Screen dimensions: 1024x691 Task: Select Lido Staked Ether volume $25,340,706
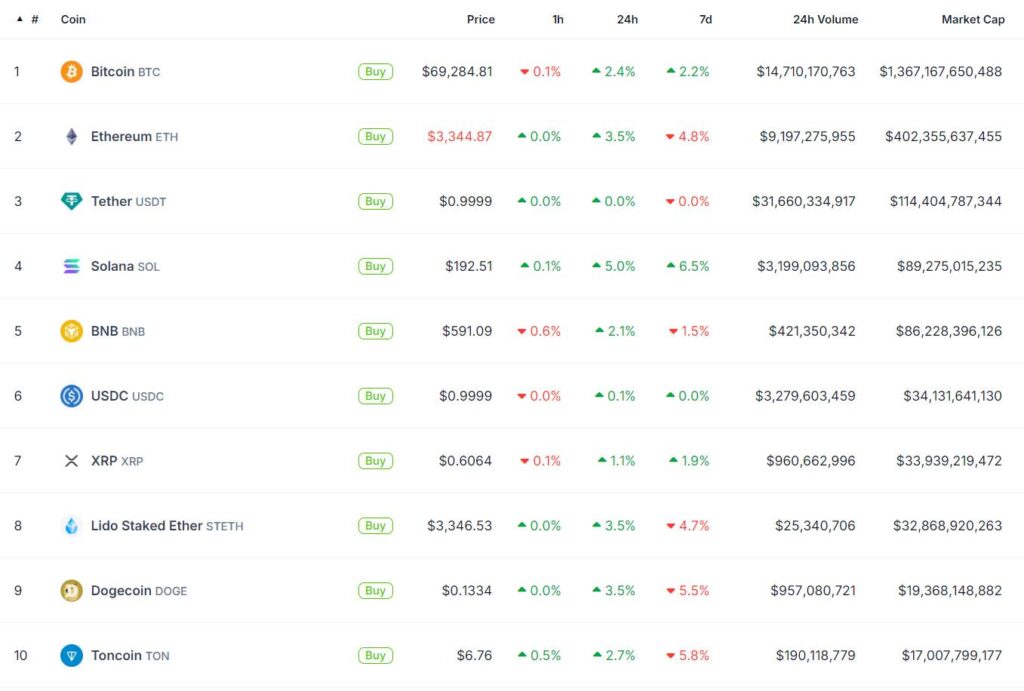(x=815, y=526)
